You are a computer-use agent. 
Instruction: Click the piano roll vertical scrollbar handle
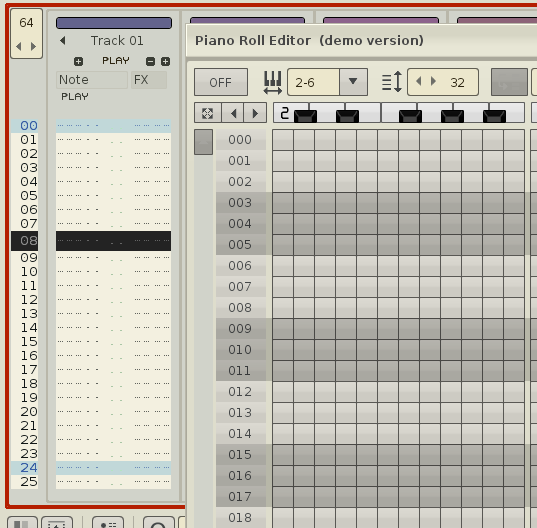click(203, 142)
